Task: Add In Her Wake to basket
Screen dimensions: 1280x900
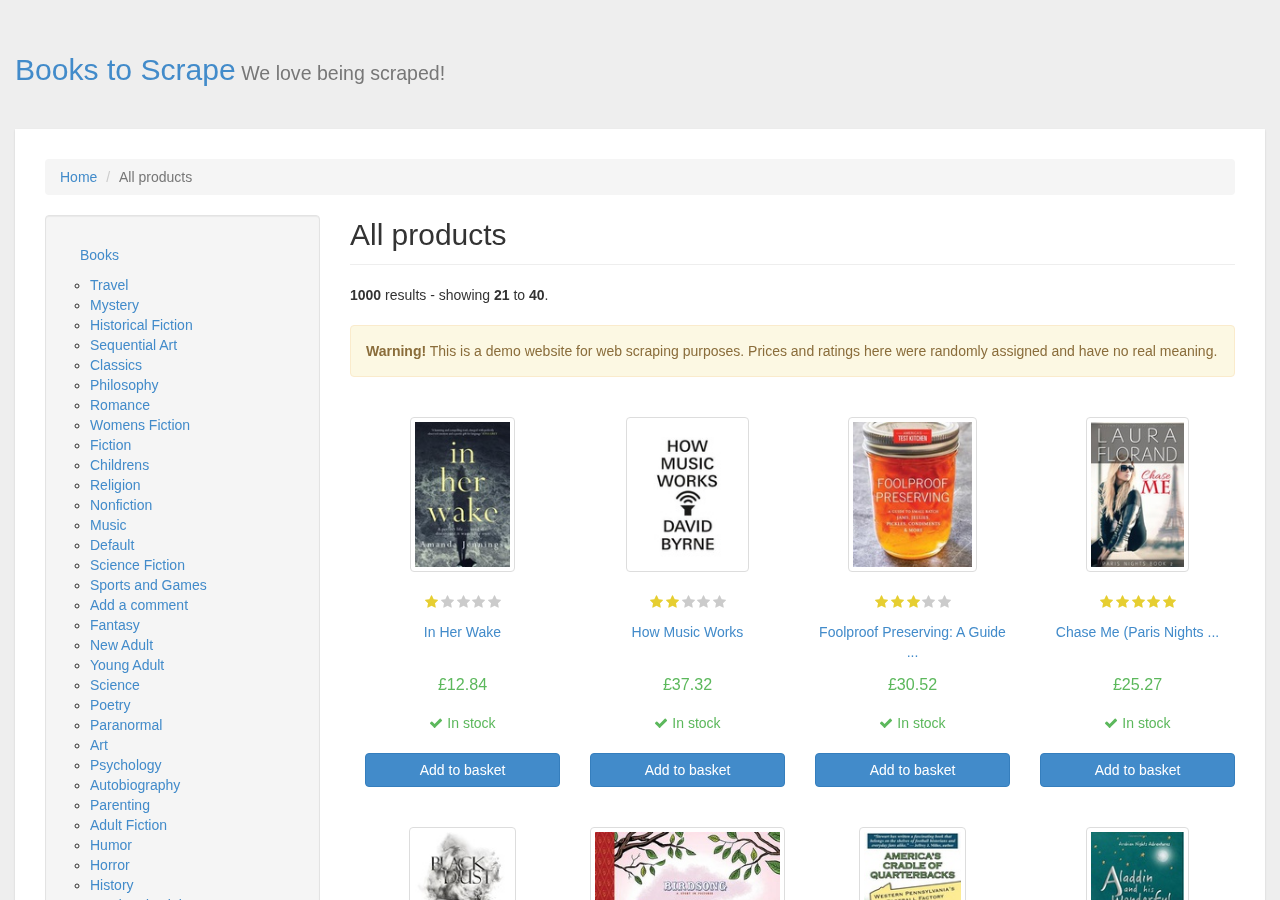Action: coord(462,770)
